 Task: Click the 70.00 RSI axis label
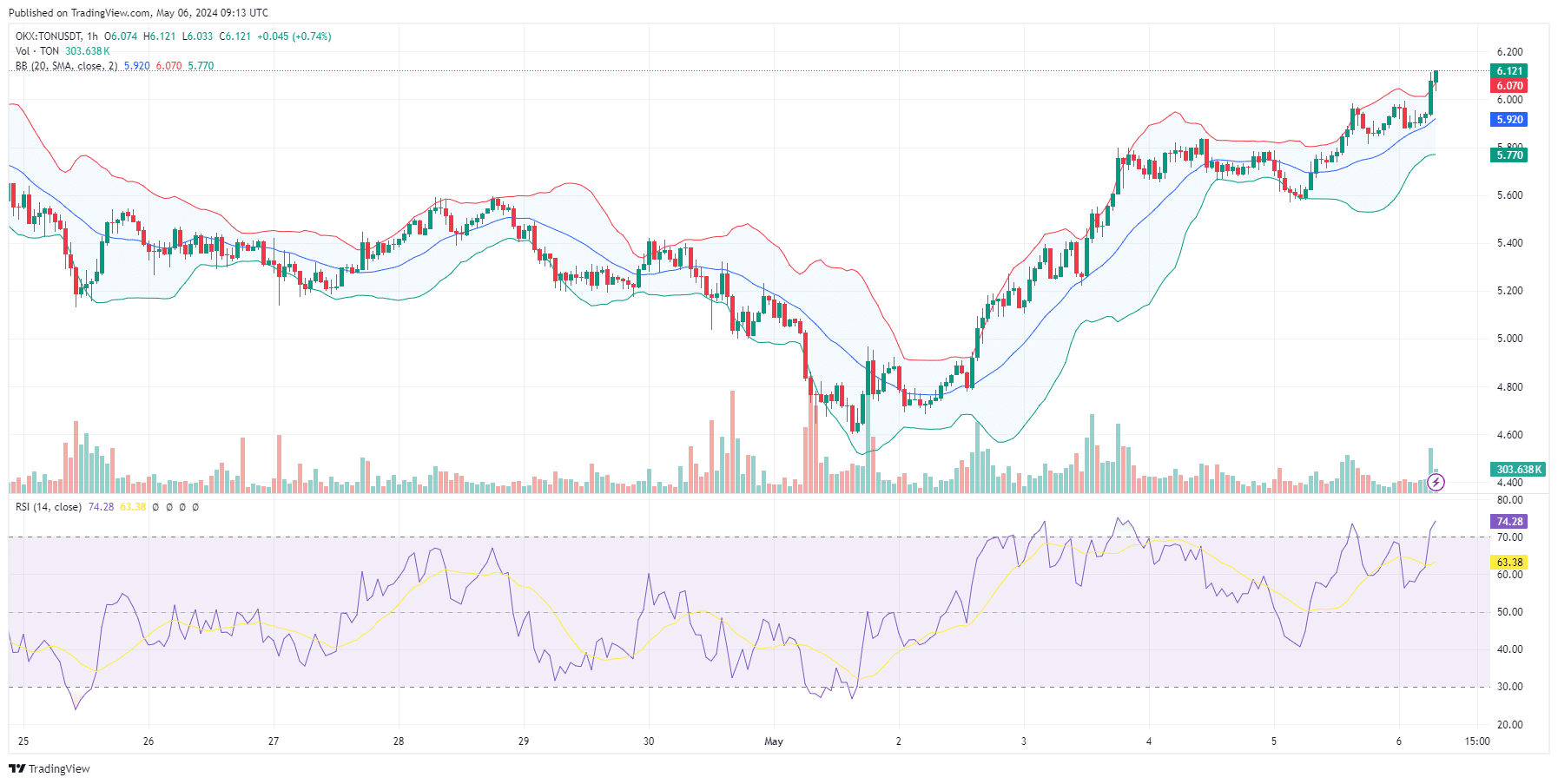coord(1509,537)
